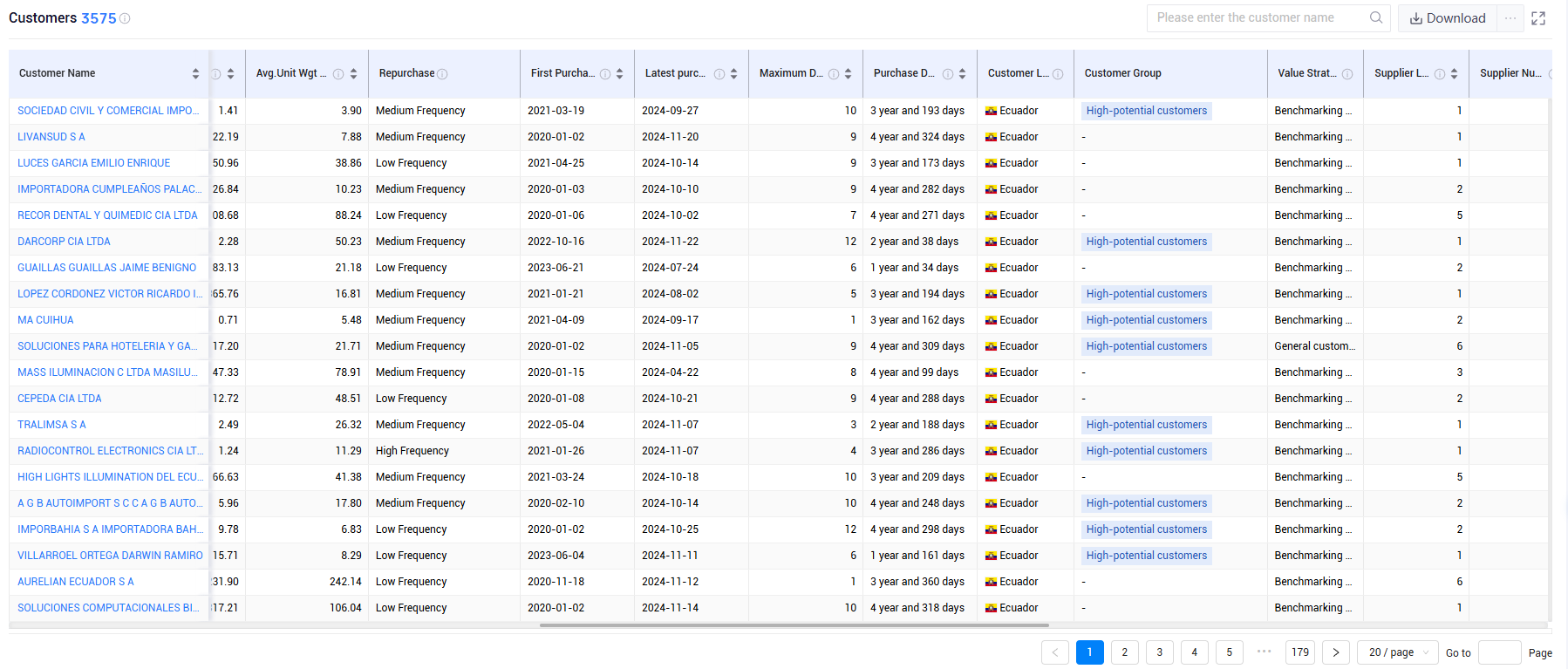Click the info icon next to Customers 3575
1568x669 pixels.
pyautogui.click(x=125, y=18)
